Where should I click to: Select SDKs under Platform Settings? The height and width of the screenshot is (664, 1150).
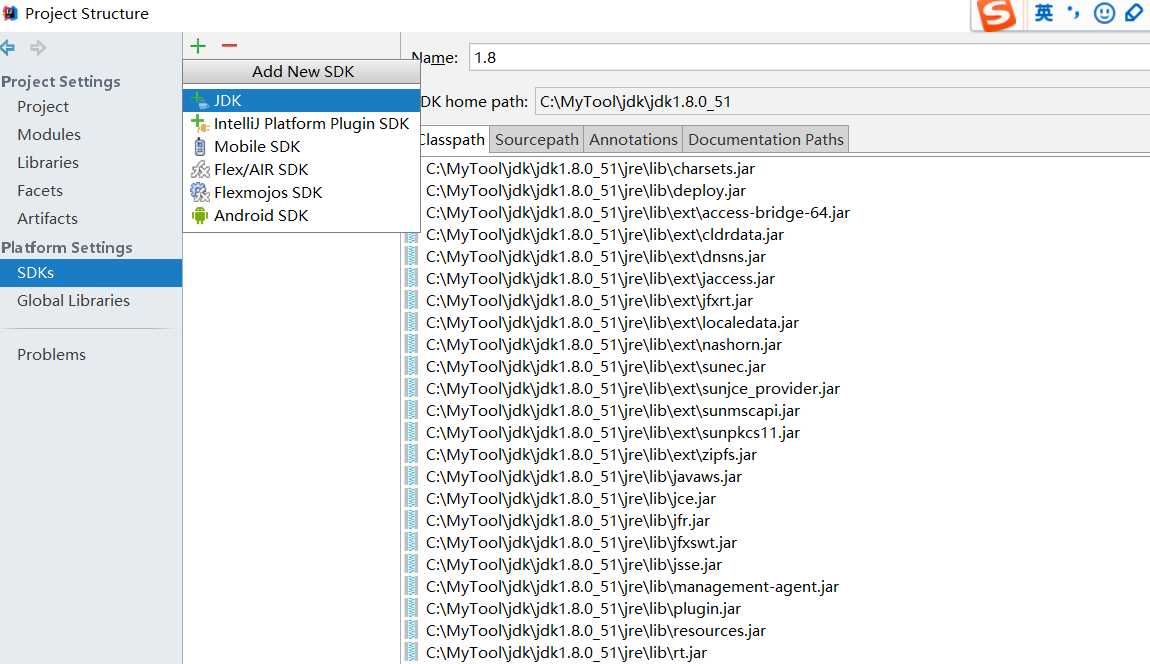[91, 272]
